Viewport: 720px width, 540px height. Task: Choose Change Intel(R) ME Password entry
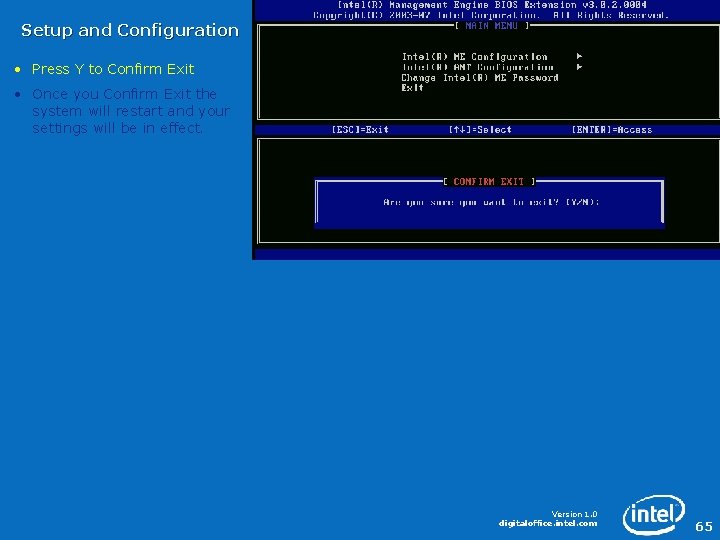tap(480, 78)
